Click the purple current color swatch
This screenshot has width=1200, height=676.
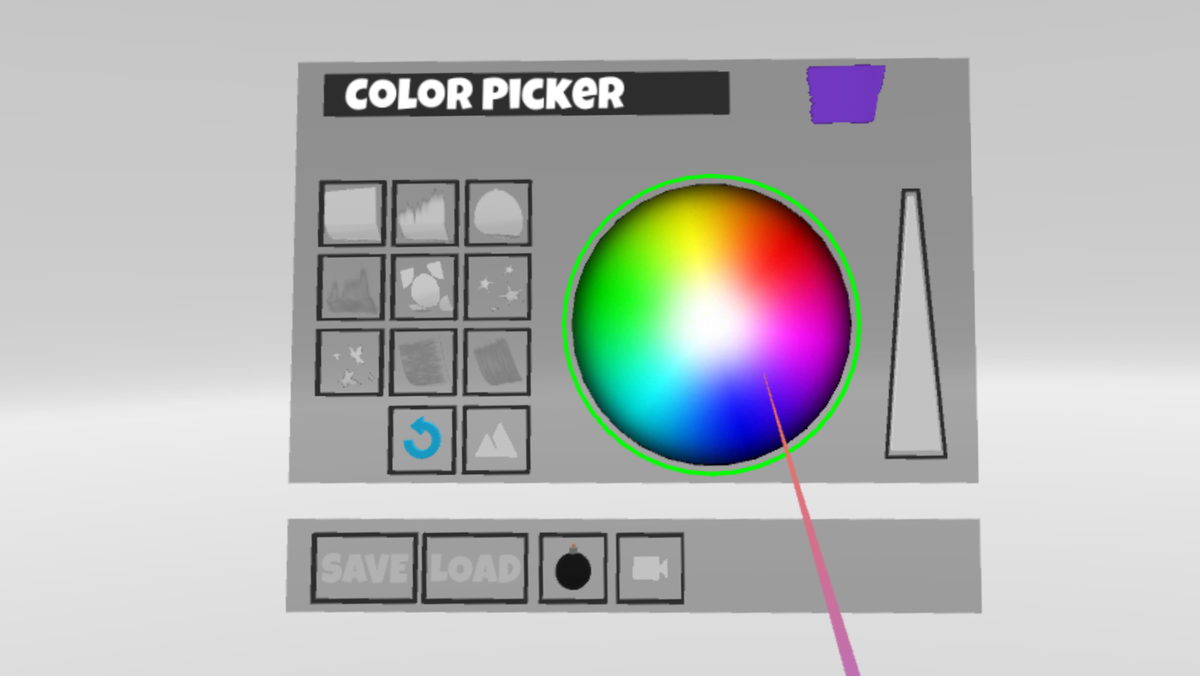(x=846, y=94)
